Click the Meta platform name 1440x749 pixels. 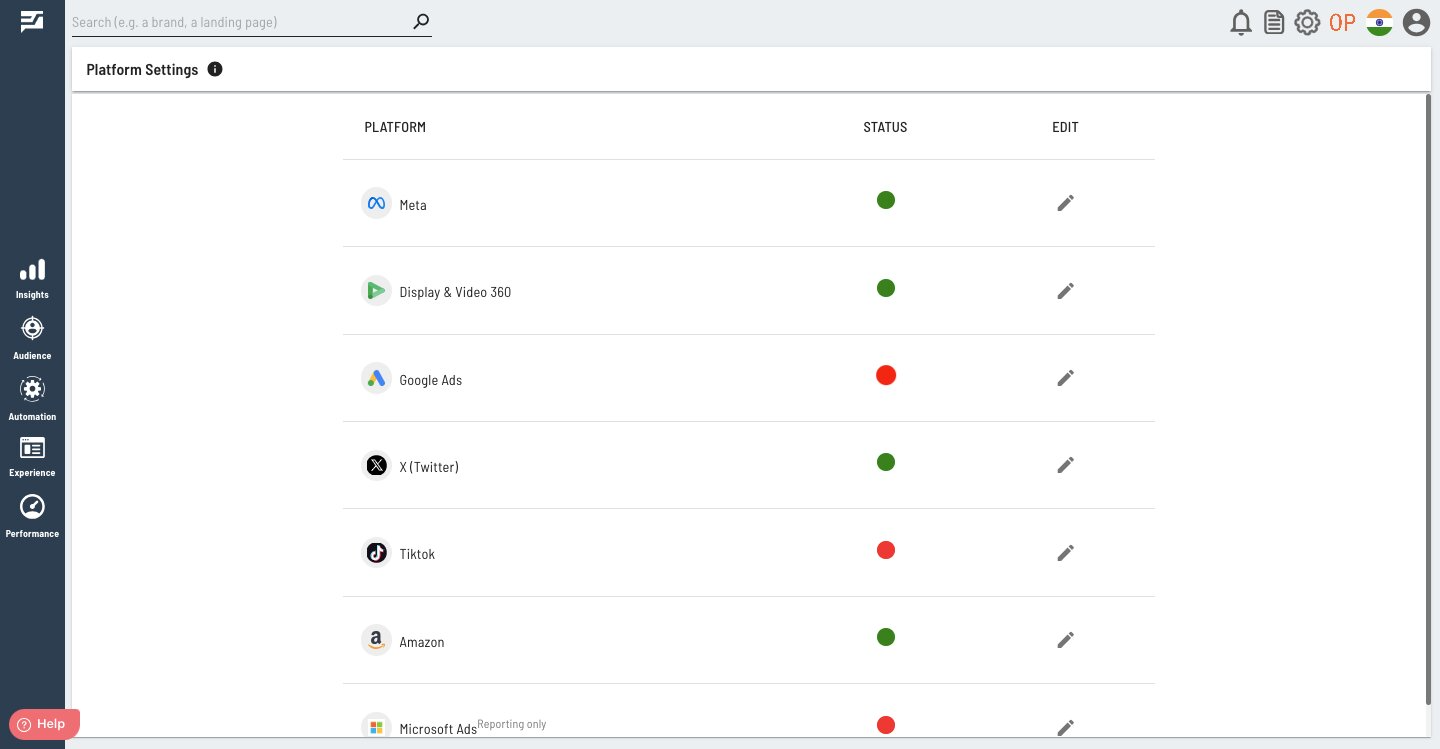[x=413, y=205]
